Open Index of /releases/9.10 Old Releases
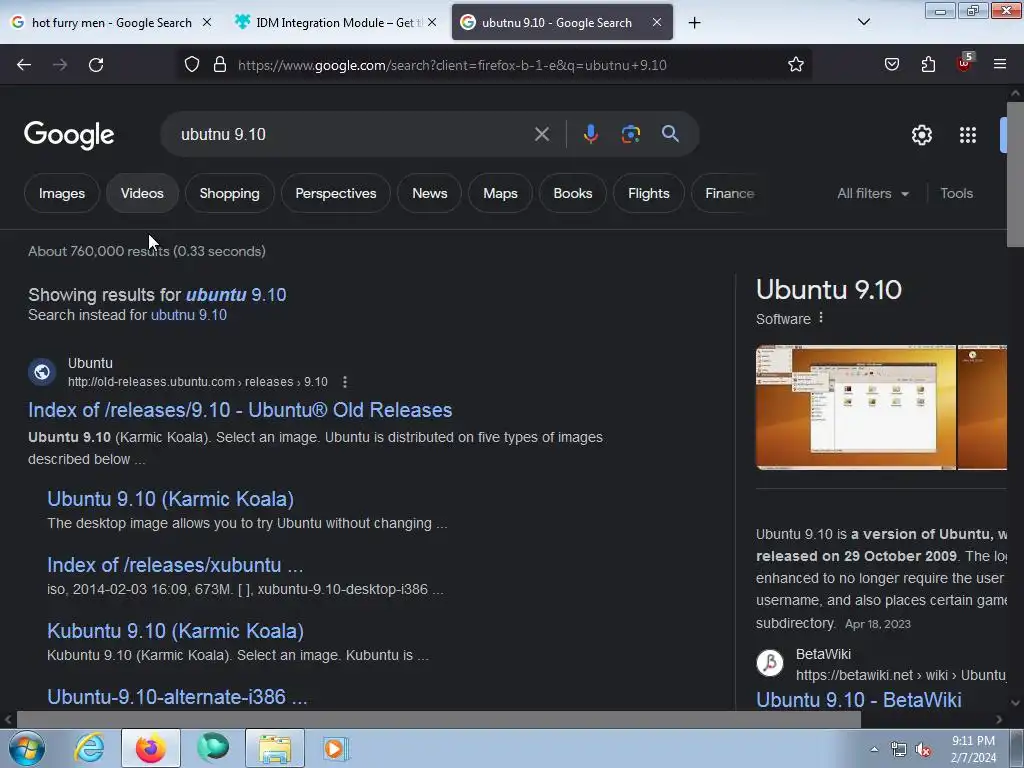Viewport: 1024px width, 768px height. tap(240, 409)
